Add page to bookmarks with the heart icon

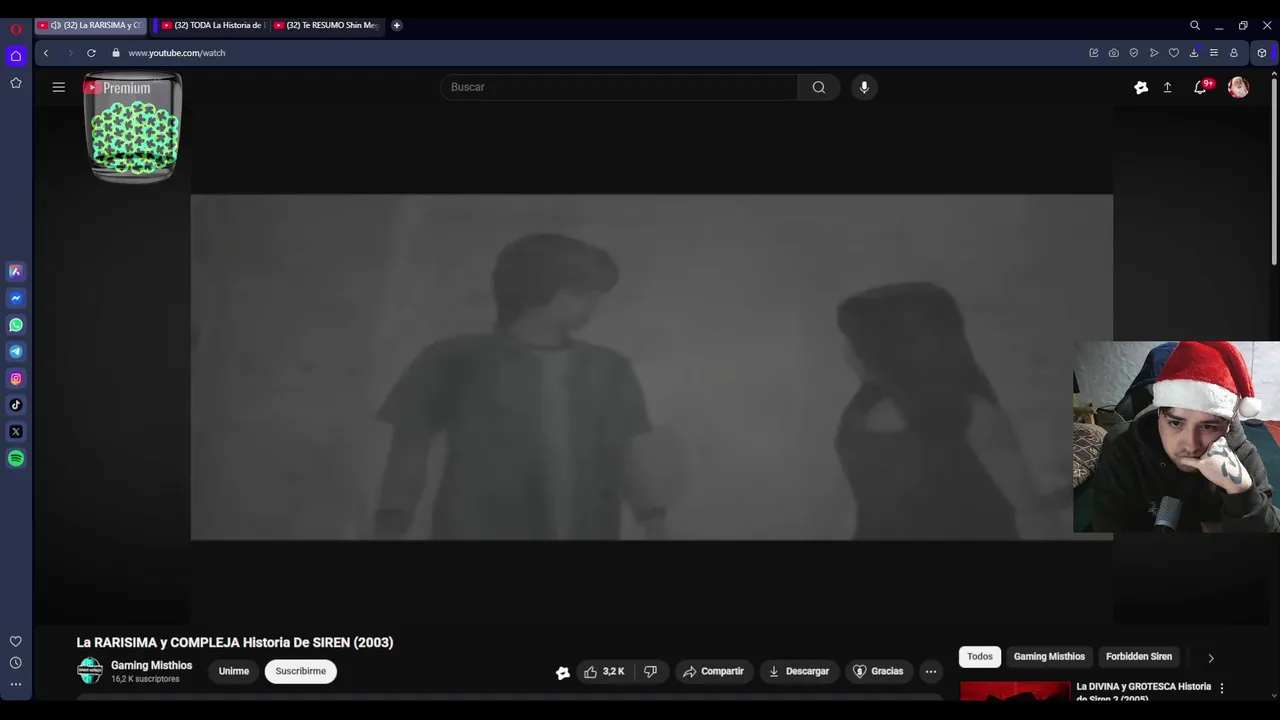click(x=1174, y=53)
